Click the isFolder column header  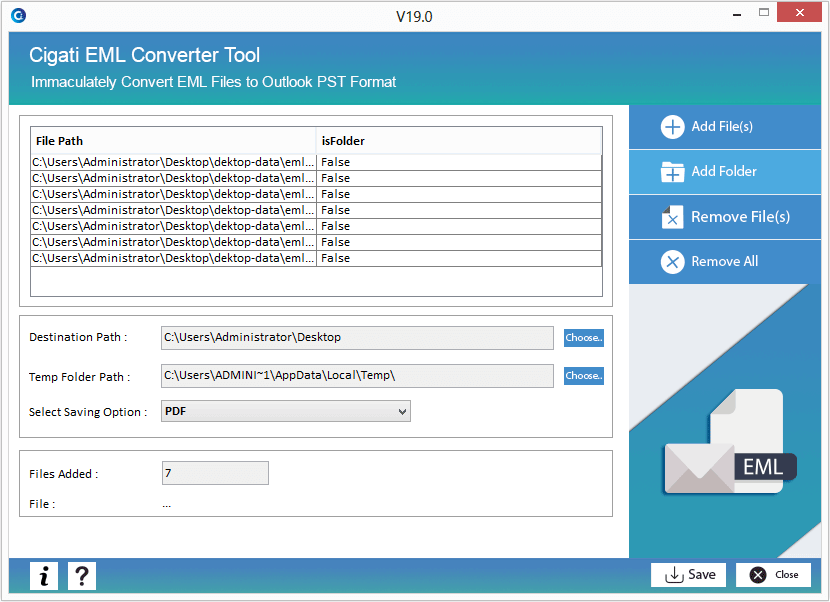[458, 141]
